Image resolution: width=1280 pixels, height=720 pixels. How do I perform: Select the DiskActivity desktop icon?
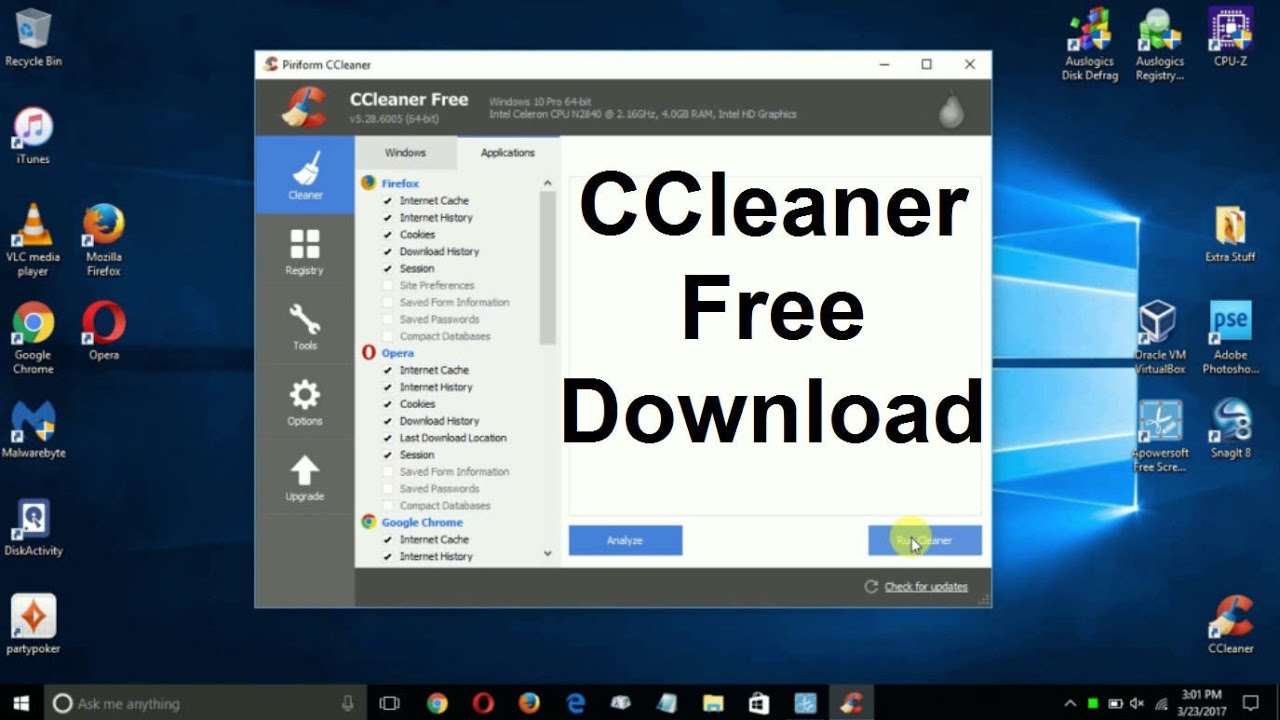coord(33,528)
